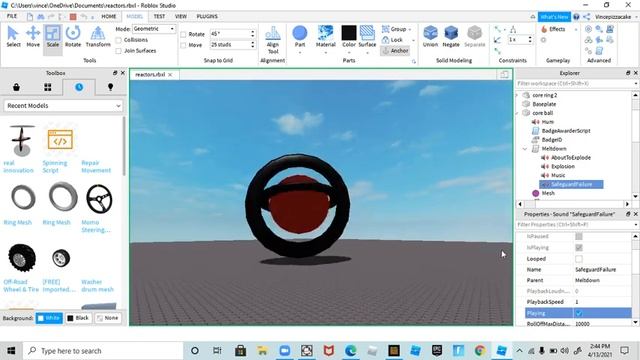Switch to the VIEW ribbon tab
The height and width of the screenshot is (360, 640).
tap(181, 16)
